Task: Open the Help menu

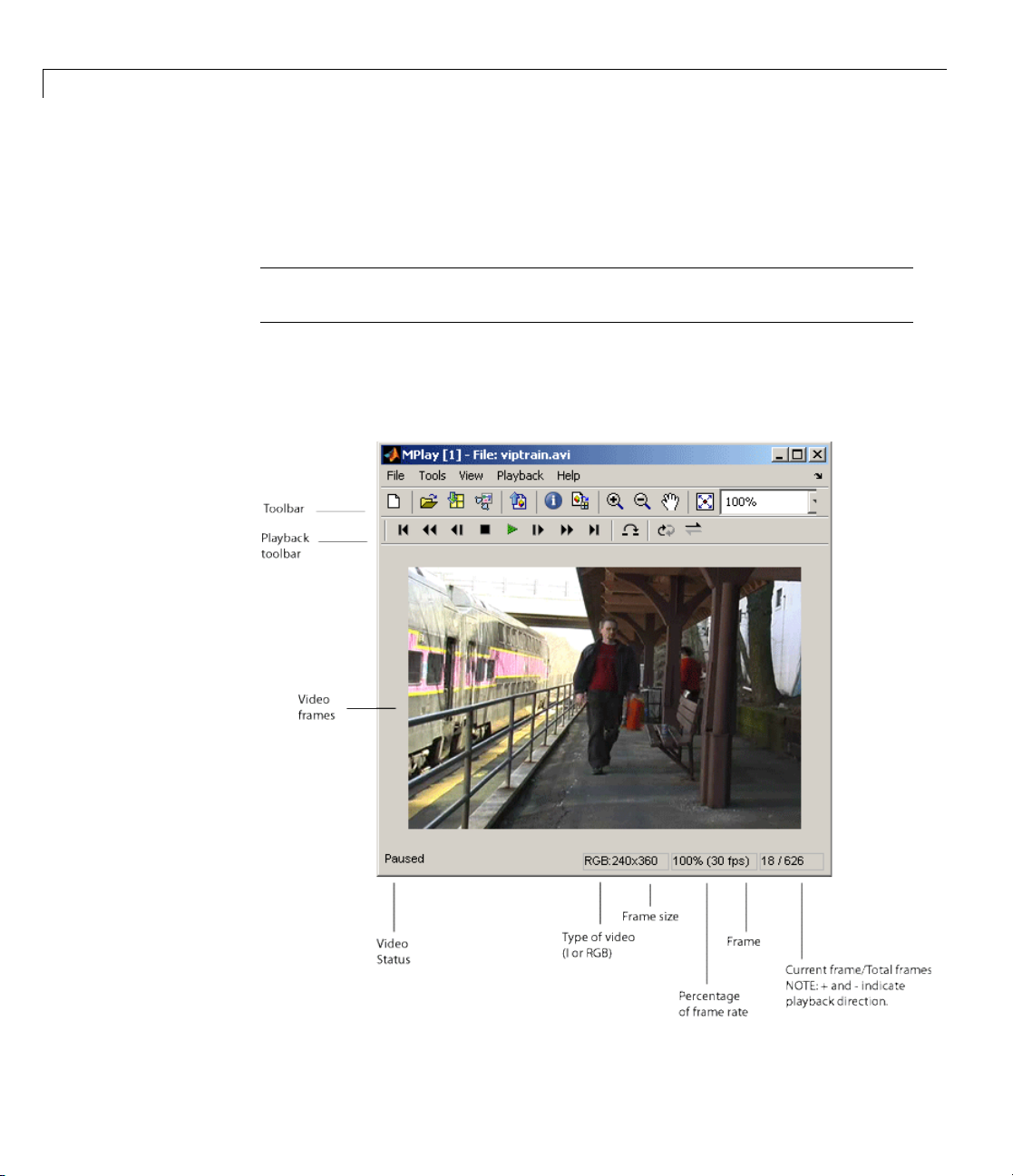Action: point(569,475)
